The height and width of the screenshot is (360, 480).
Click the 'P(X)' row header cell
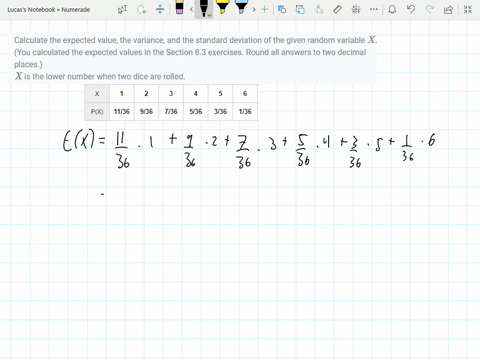coord(97,112)
